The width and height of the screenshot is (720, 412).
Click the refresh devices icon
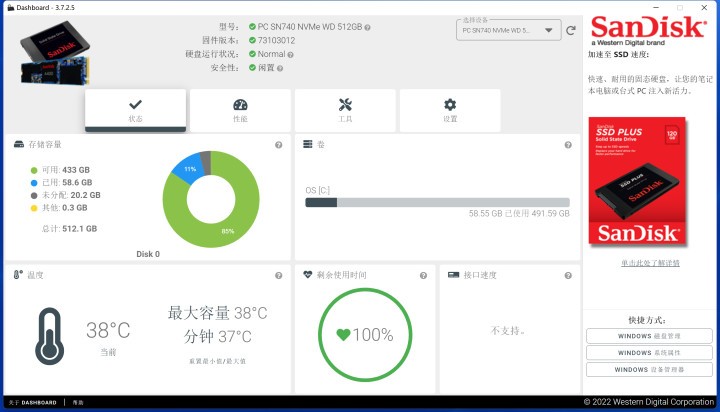tap(571, 30)
